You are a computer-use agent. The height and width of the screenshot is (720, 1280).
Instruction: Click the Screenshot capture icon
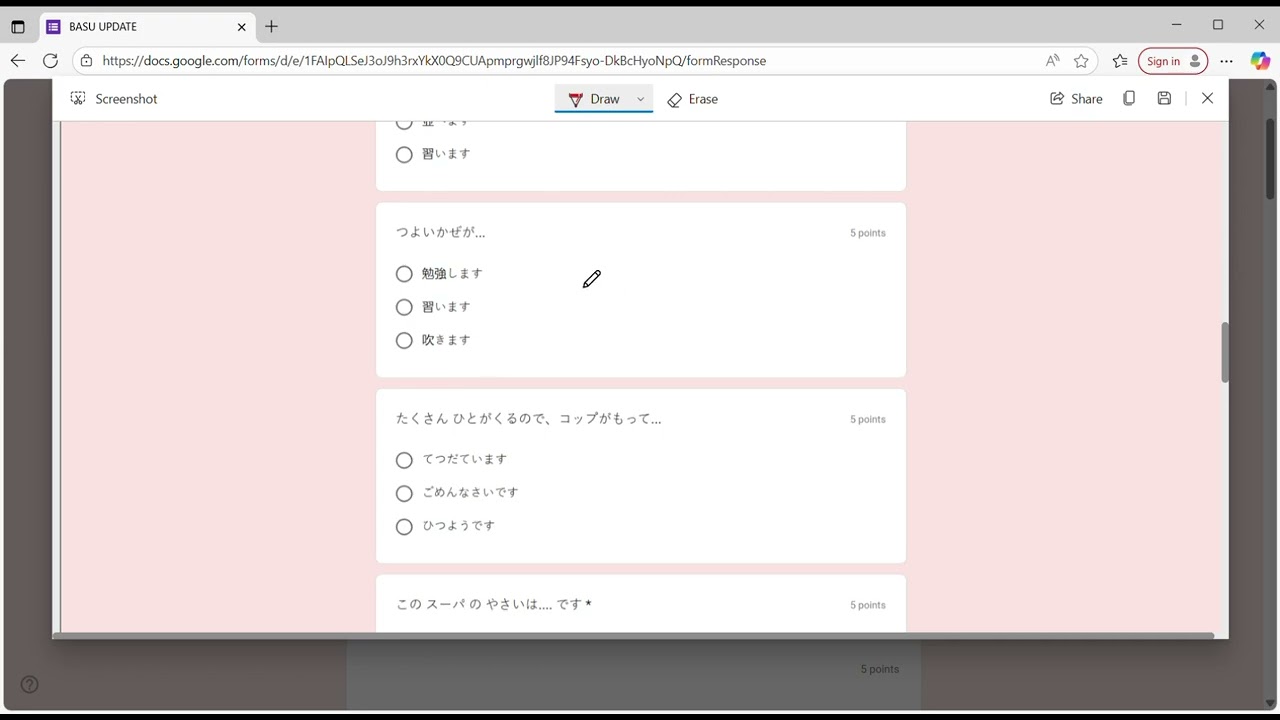point(78,99)
